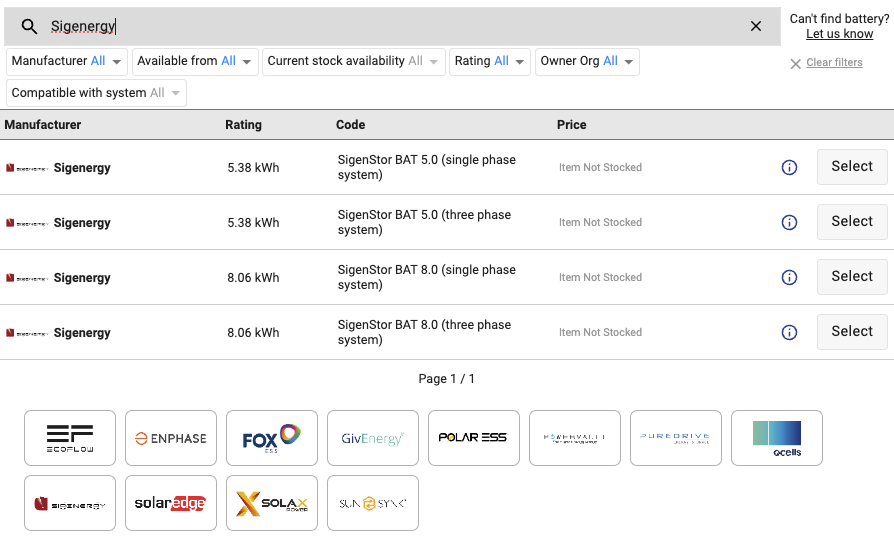894x540 pixels.
Task: Click the Manufacturer column header
Action: (x=43, y=125)
